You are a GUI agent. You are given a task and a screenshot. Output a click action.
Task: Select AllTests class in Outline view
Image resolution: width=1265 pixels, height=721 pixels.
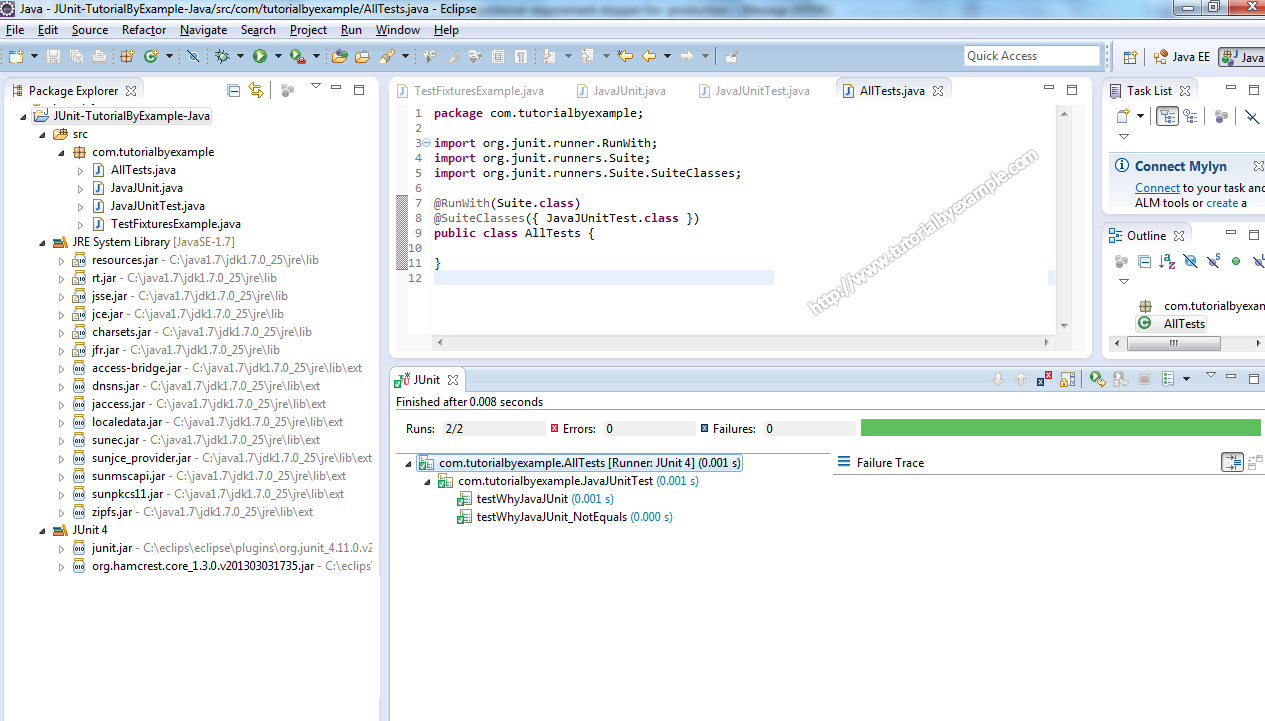pyautogui.click(x=1172, y=324)
